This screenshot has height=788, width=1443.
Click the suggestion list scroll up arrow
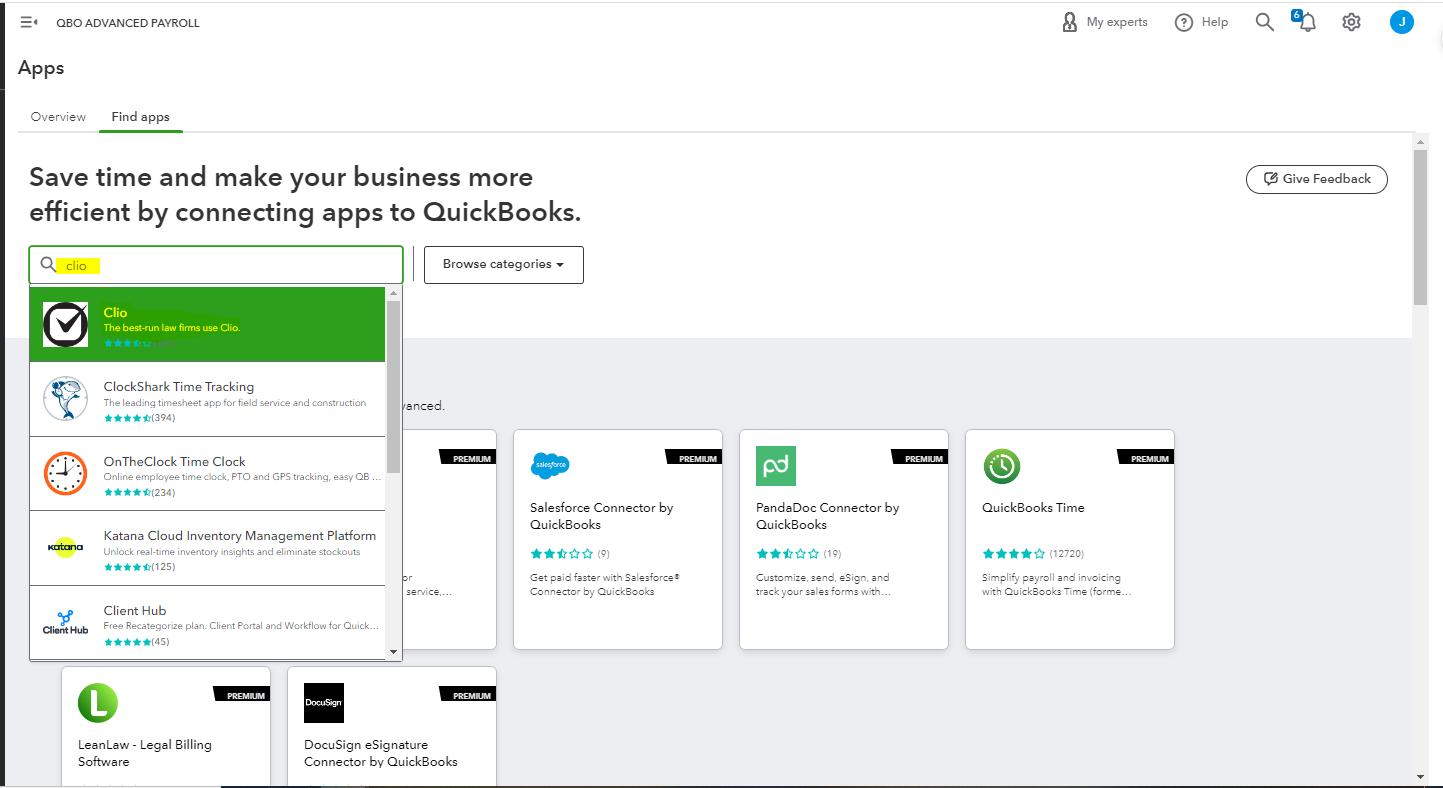tap(393, 294)
